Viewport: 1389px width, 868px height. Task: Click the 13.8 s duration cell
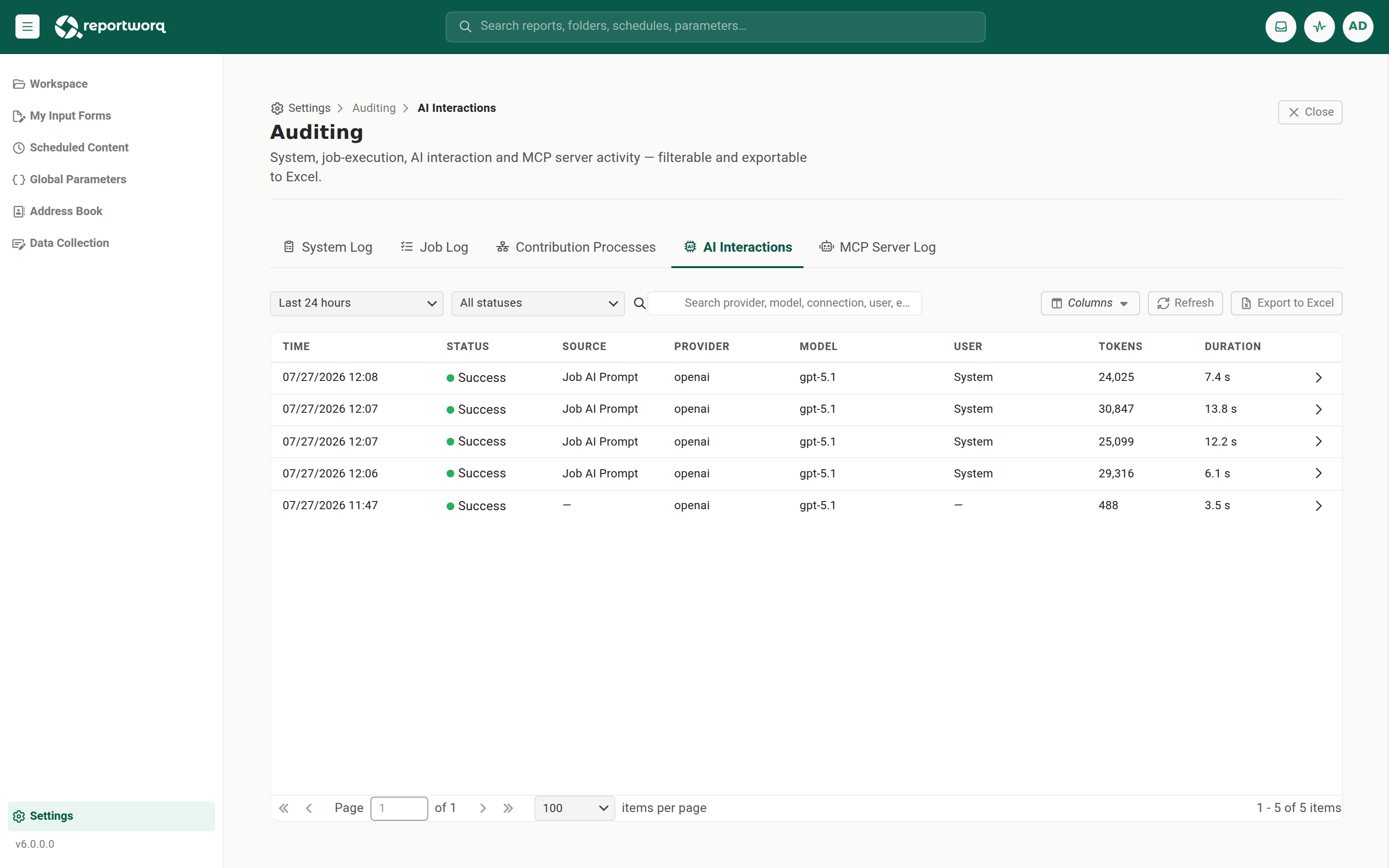pos(1220,409)
